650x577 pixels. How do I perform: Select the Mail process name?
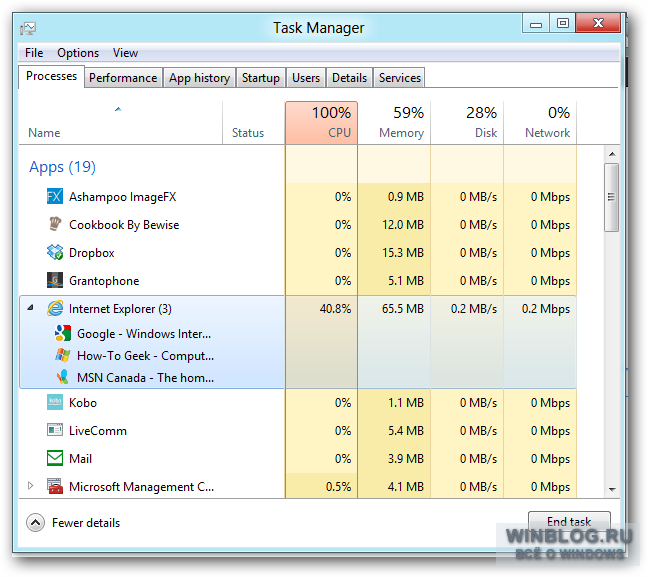(x=80, y=459)
